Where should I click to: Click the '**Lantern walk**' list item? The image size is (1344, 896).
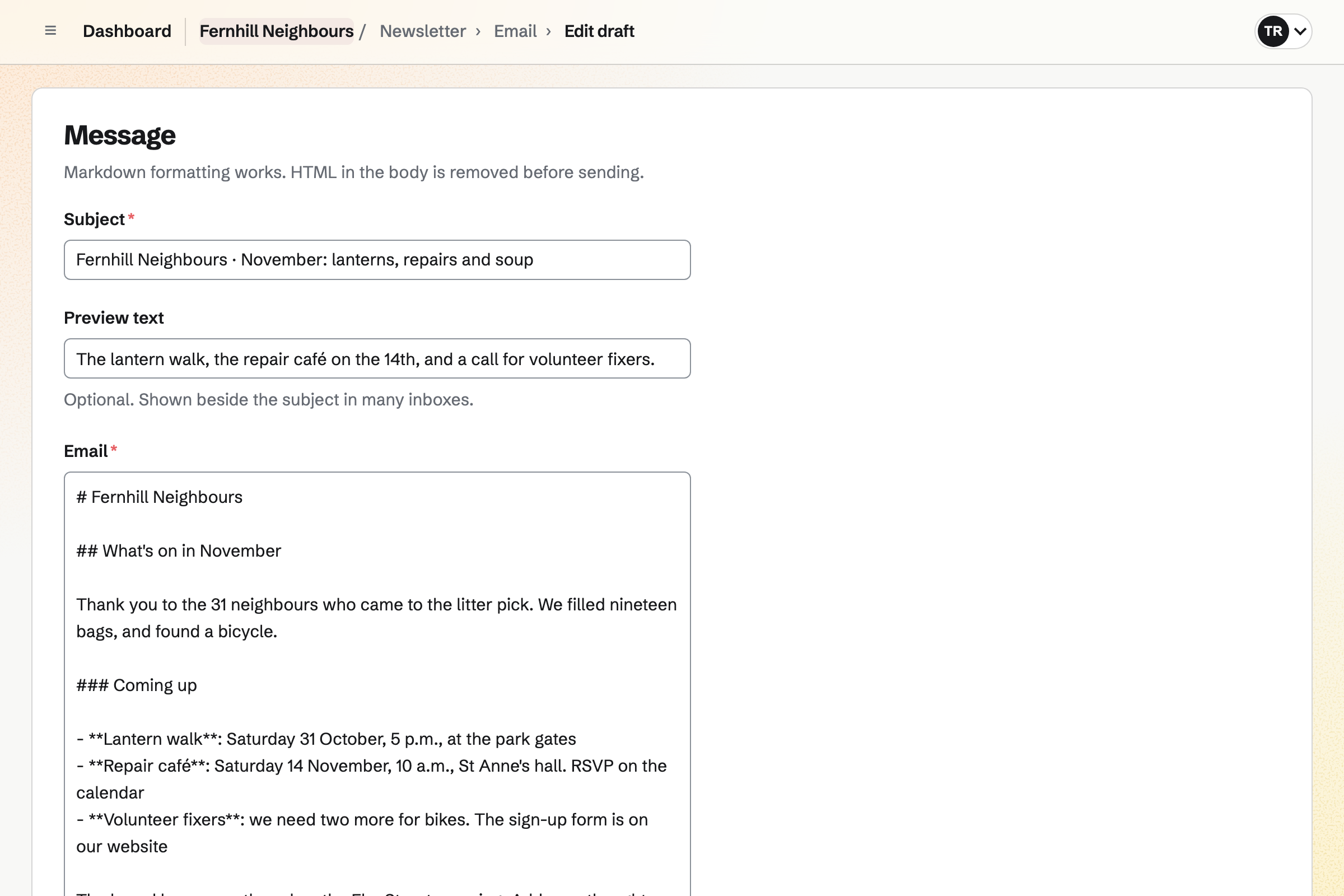coord(326,739)
